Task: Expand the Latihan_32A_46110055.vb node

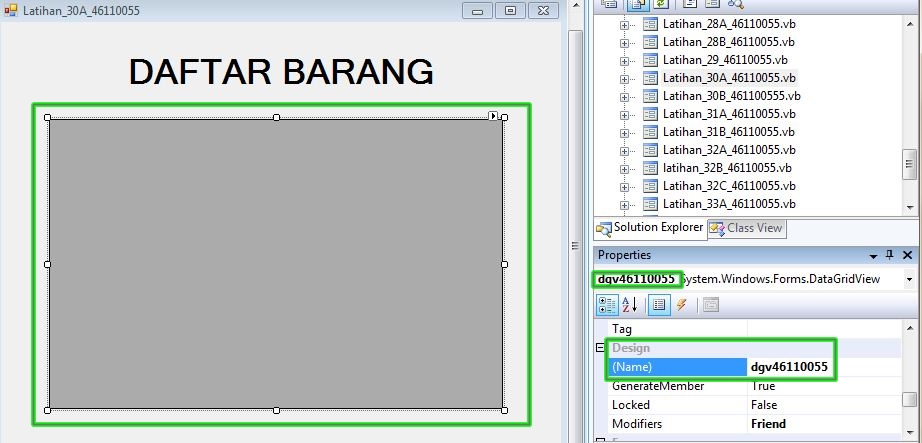Action: (x=624, y=151)
